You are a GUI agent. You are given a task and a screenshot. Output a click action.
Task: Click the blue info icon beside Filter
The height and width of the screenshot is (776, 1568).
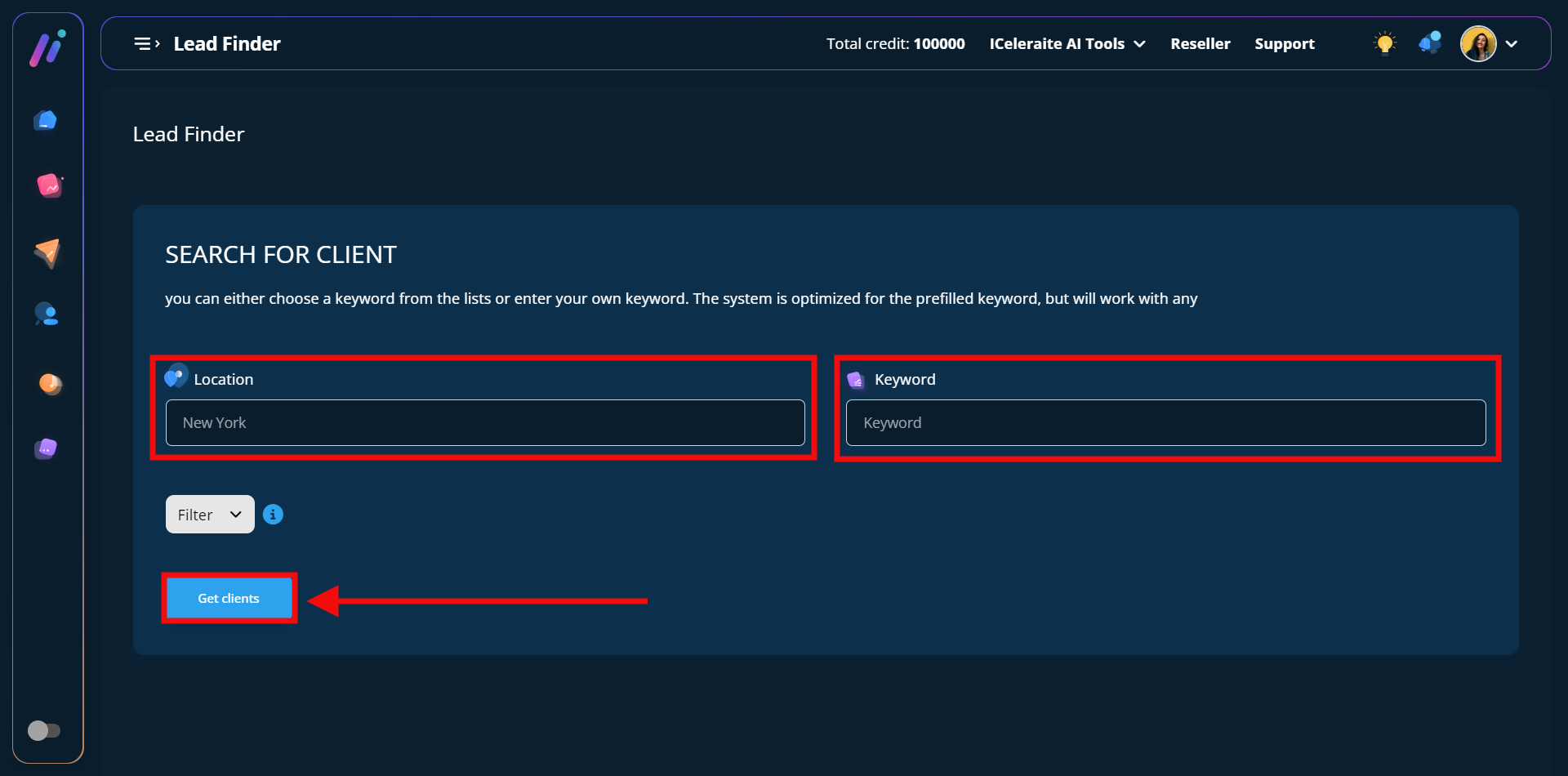pos(273,515)
